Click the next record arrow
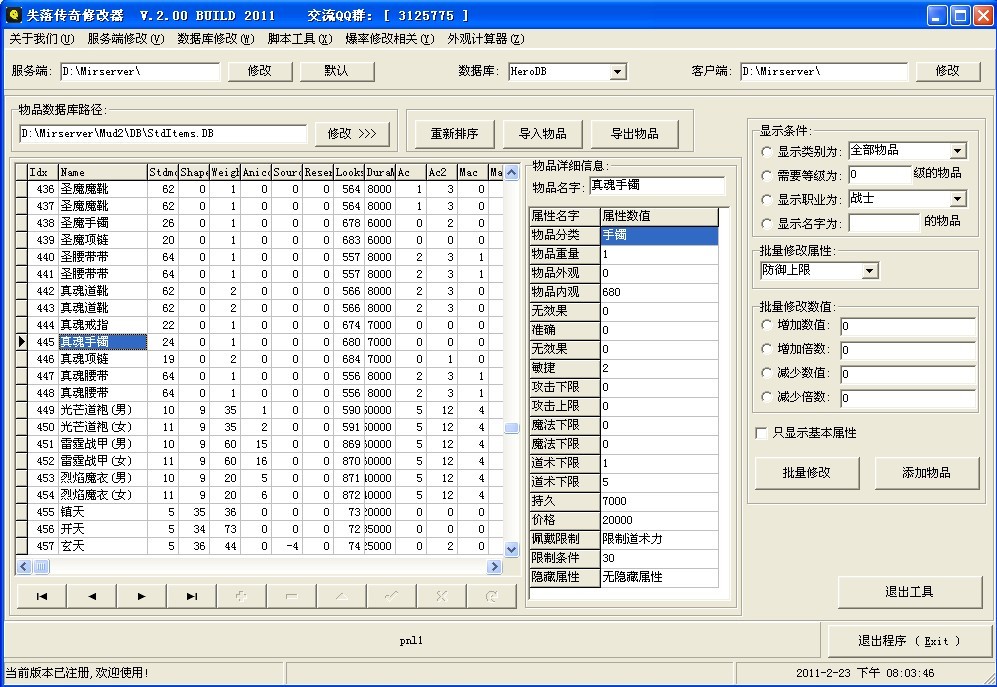This screenshot has width=997, height=687. [142, 596]
